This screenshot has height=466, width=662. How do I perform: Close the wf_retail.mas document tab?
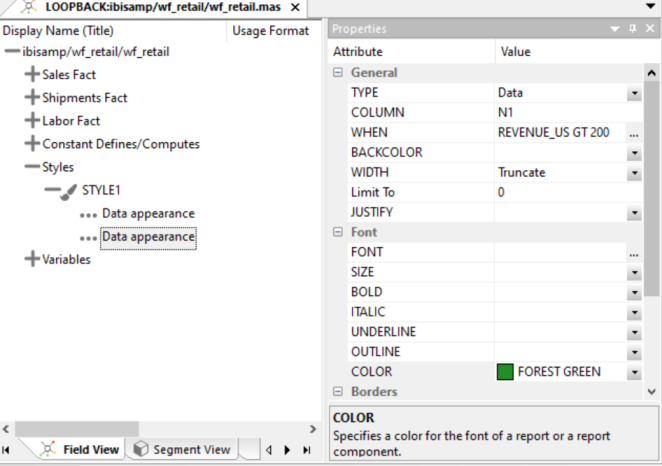[295, 7]
